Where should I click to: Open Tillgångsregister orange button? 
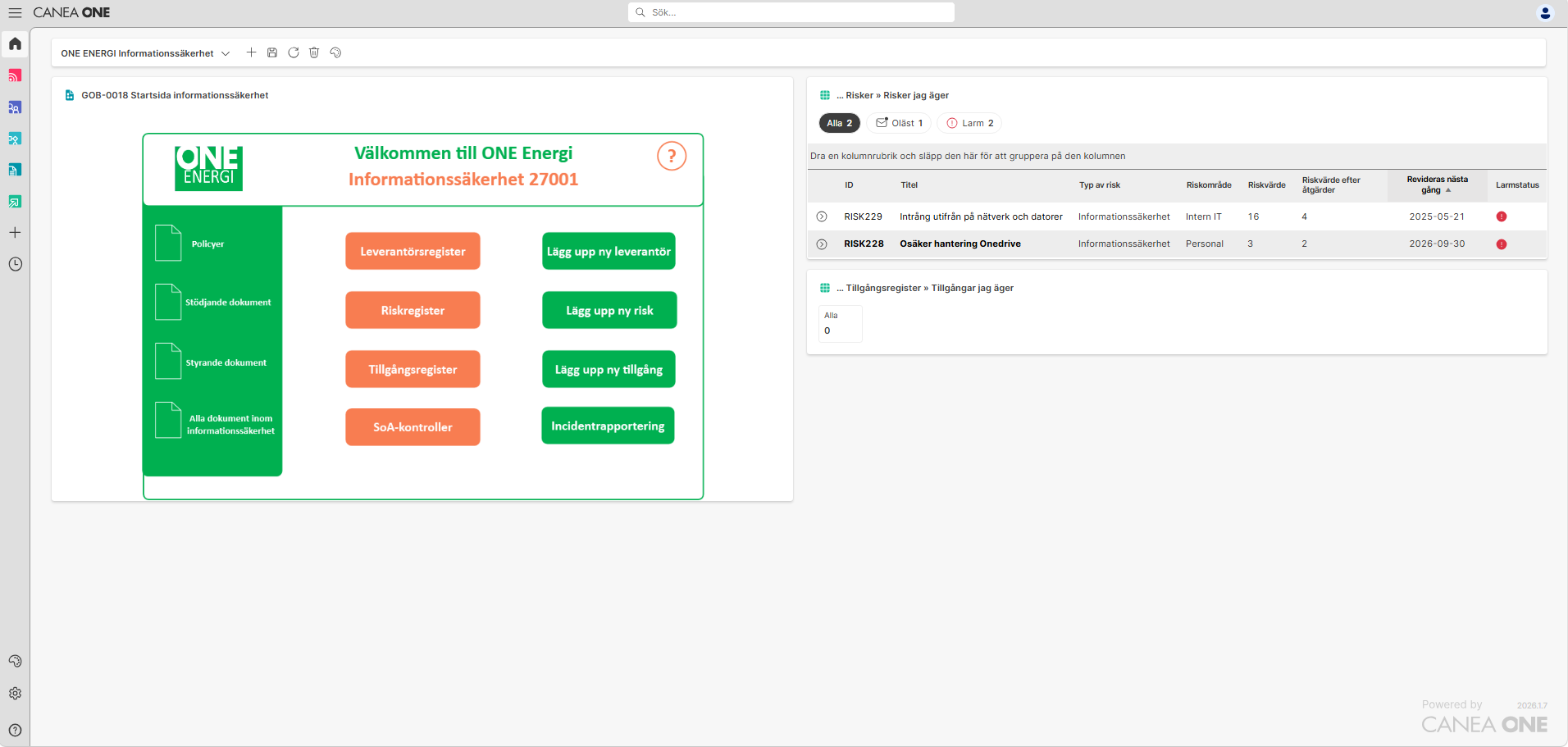coord(413,369)
